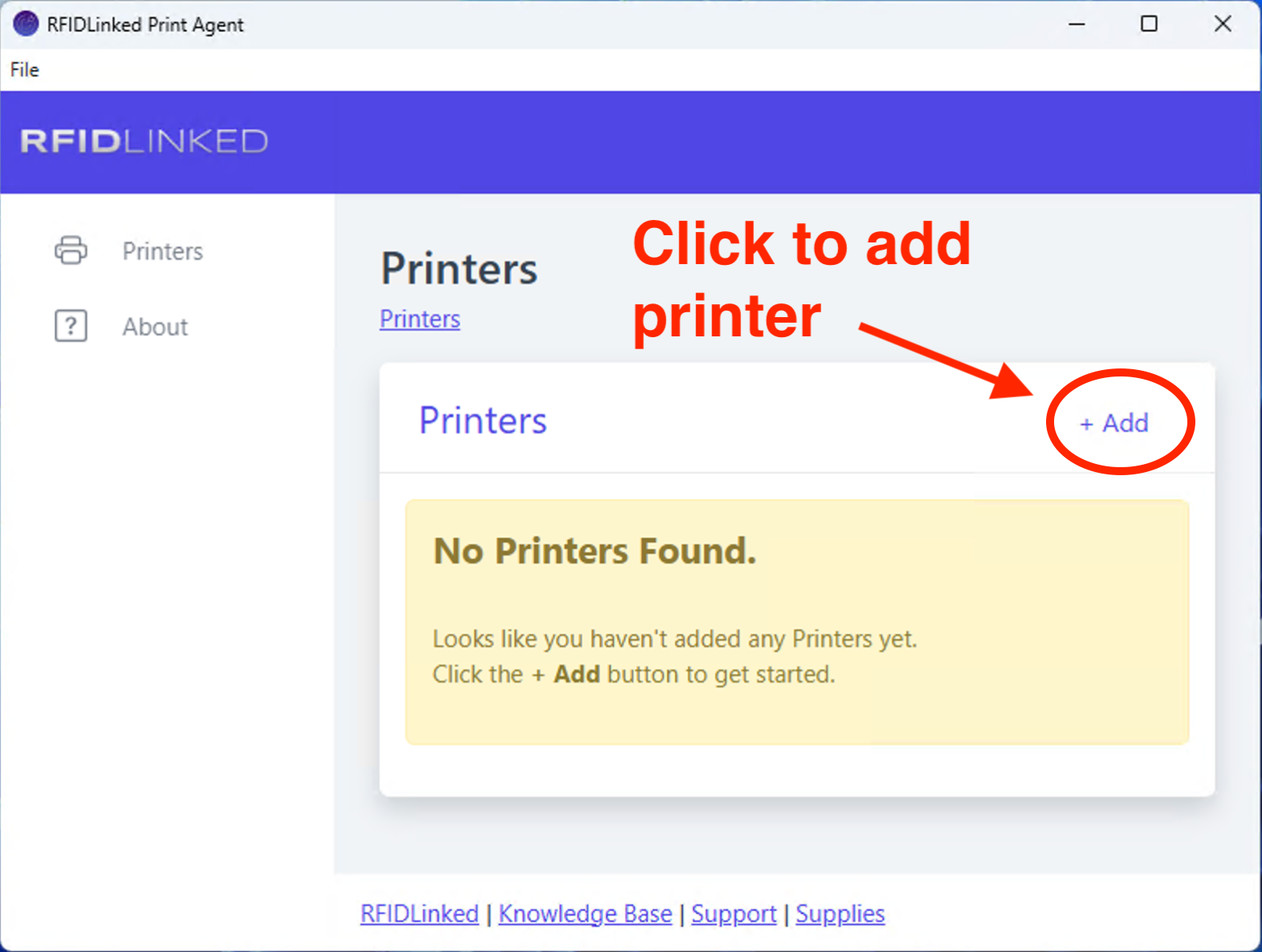Go to the About label in the sidebar
1262x952 pixels.
pos(155,327)
